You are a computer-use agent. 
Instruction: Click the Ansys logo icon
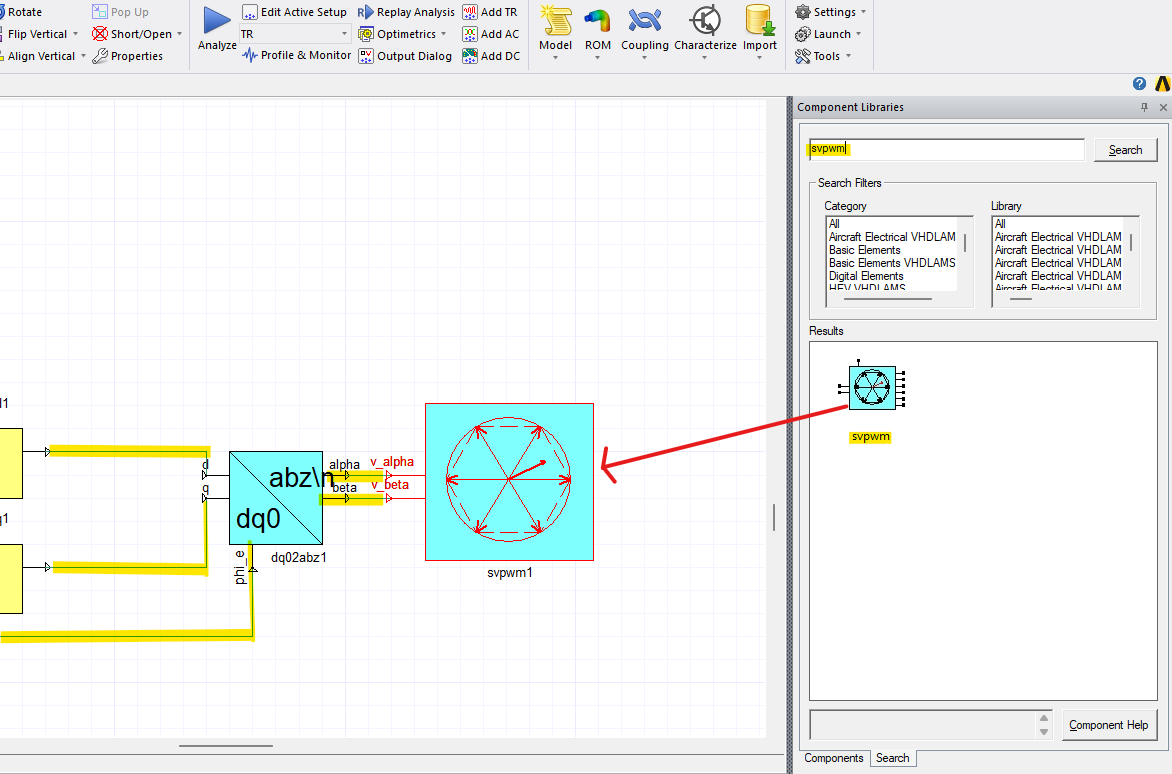(1163, 84)
